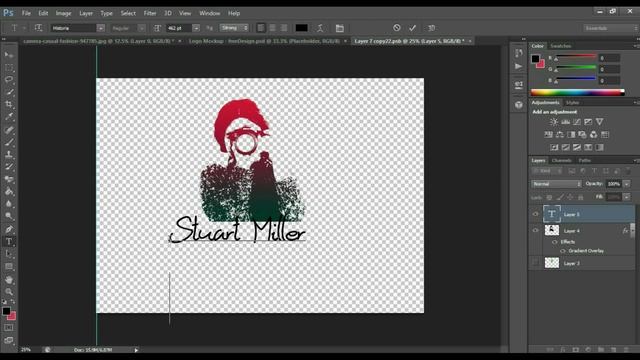Viewport: 640px width, 360px height.
Task: Select the Paint Bucket tool
Action: pyautogui.click(x=9, y=191)
